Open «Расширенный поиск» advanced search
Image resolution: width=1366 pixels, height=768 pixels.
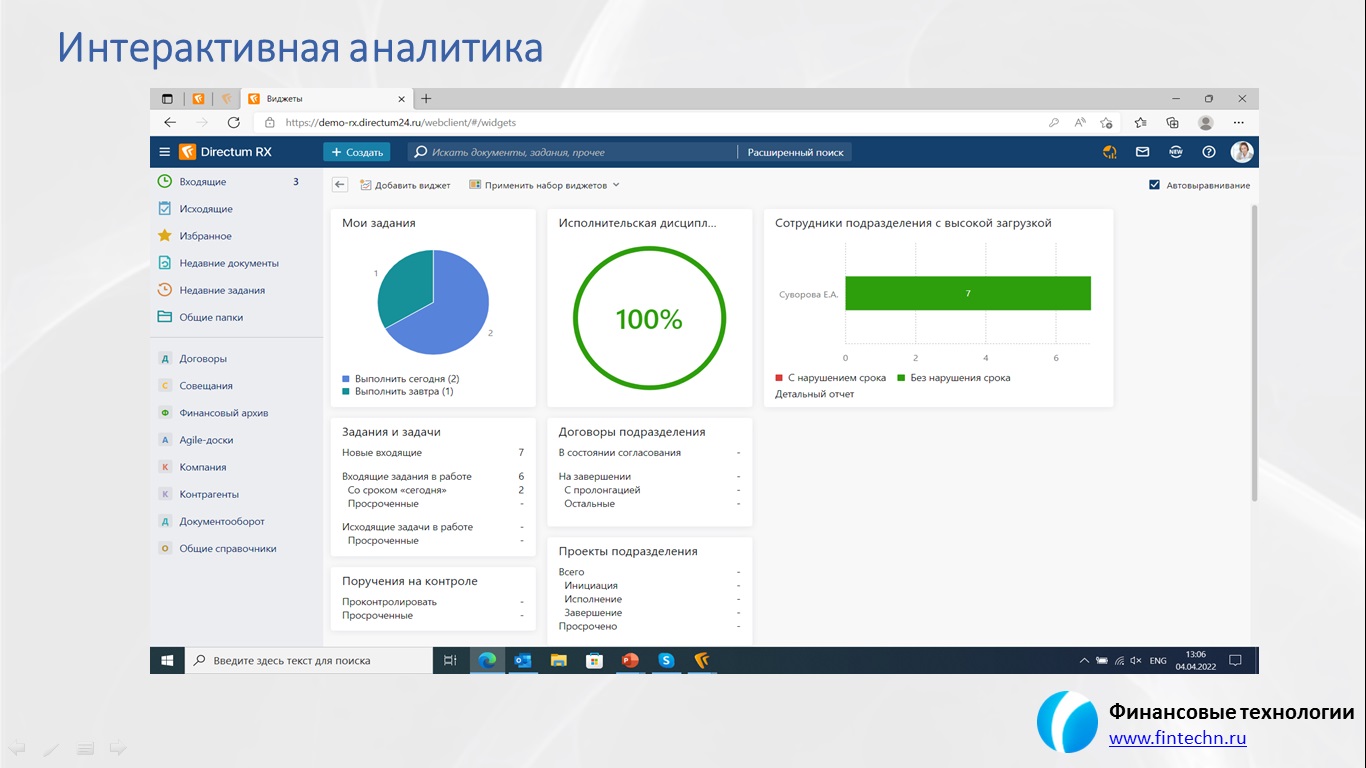[x=796, y=152]
